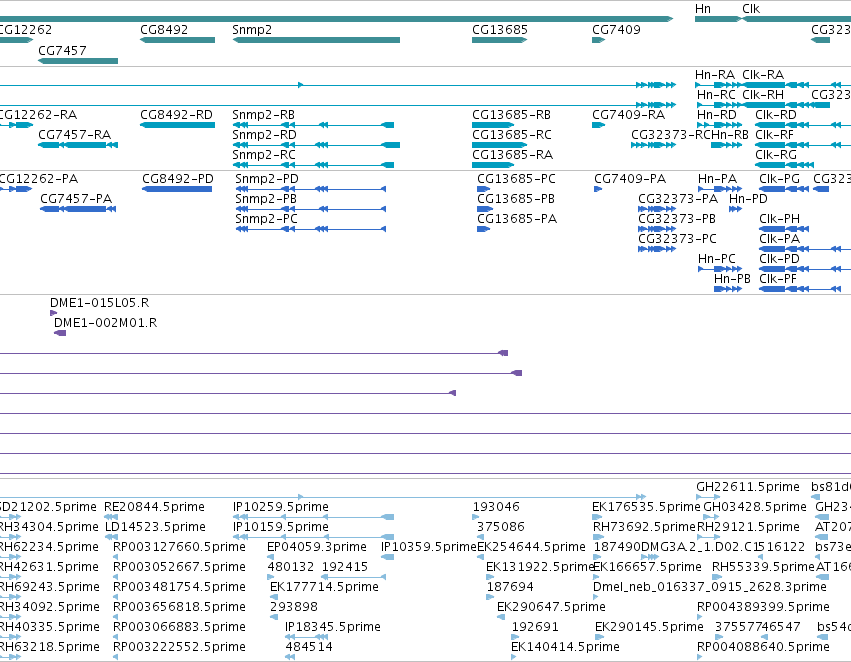Click protein label Hn-PB
The width and height of the screenshot is (851, 662).
pyautogui.click(x=732, y=279)
